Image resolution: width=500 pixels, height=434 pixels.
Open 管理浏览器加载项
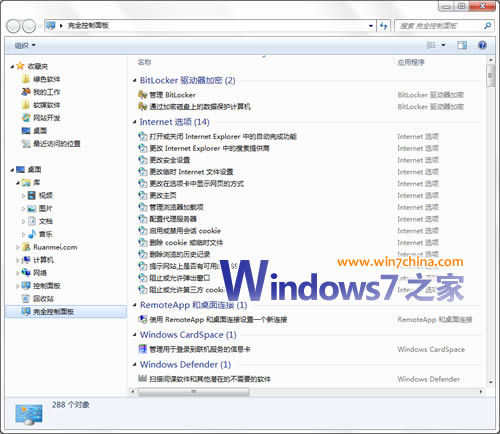click(x=176, y=207)
